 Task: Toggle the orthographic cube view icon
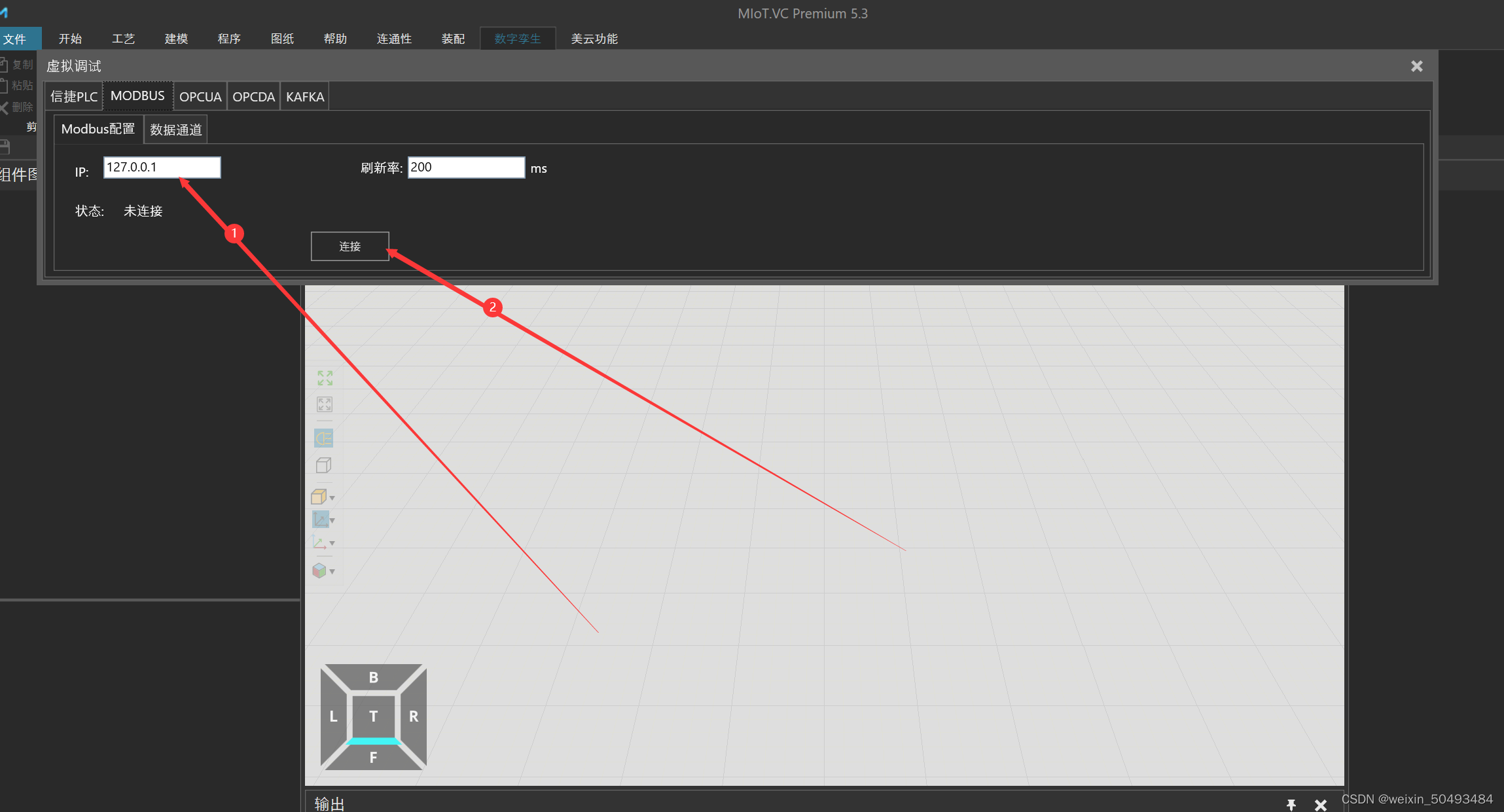pos(324,465)
